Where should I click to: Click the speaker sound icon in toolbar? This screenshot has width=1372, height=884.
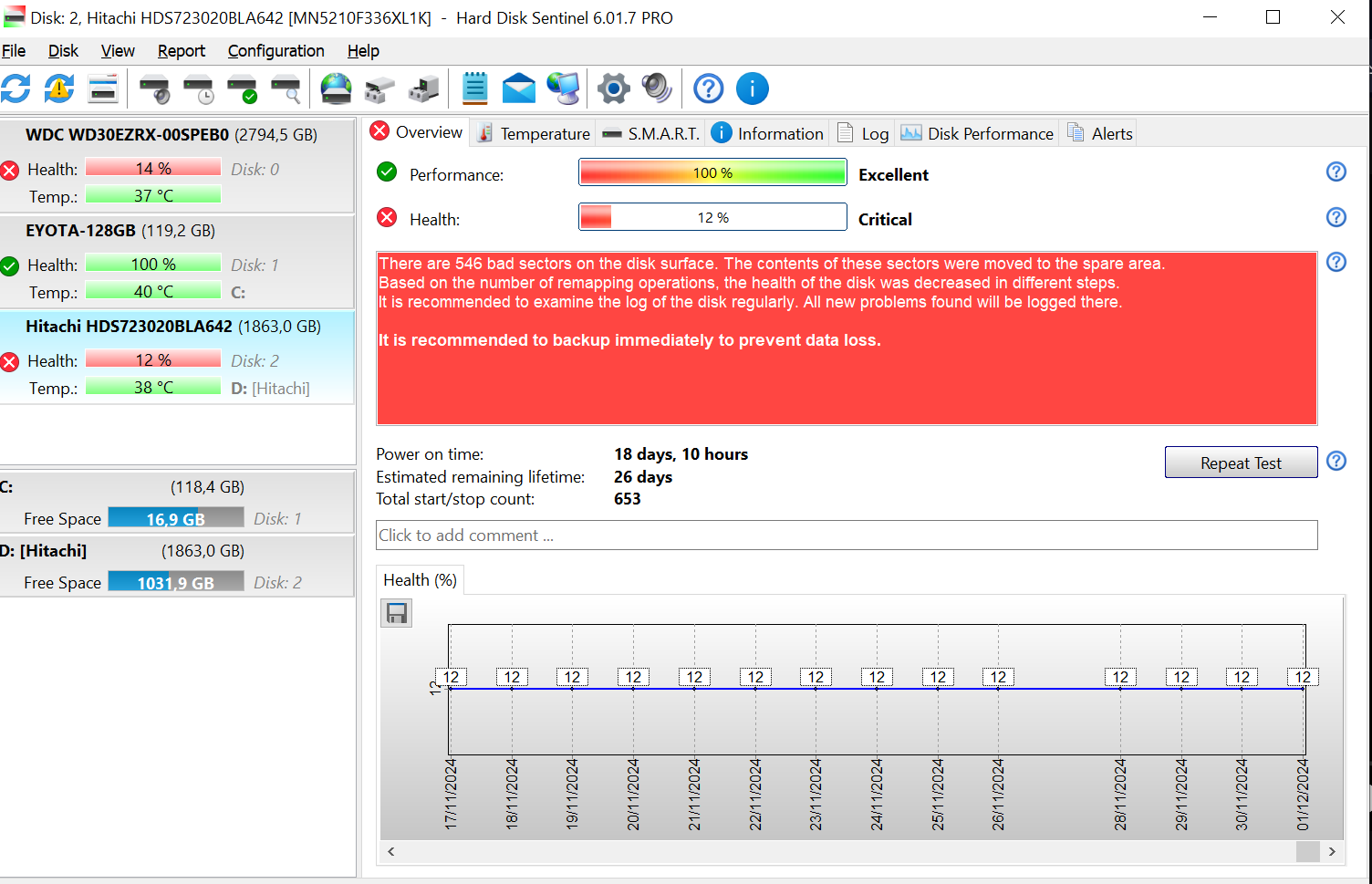(657, 88)
